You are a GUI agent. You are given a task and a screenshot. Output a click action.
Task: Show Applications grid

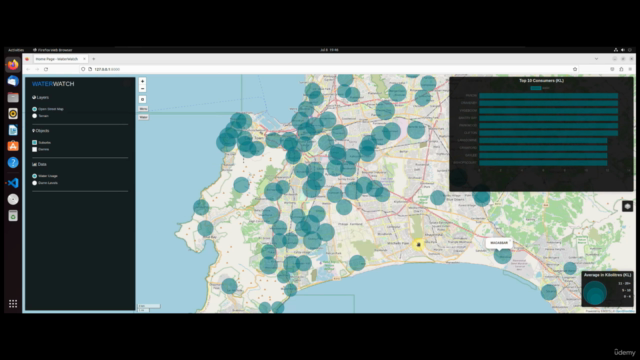[x=13, y=304]
